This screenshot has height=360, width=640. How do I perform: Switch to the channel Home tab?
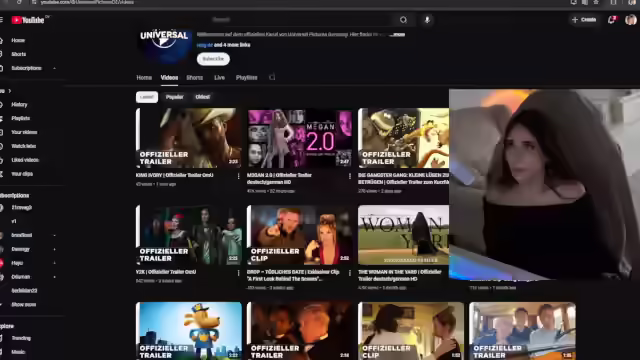tap(144, 78)
